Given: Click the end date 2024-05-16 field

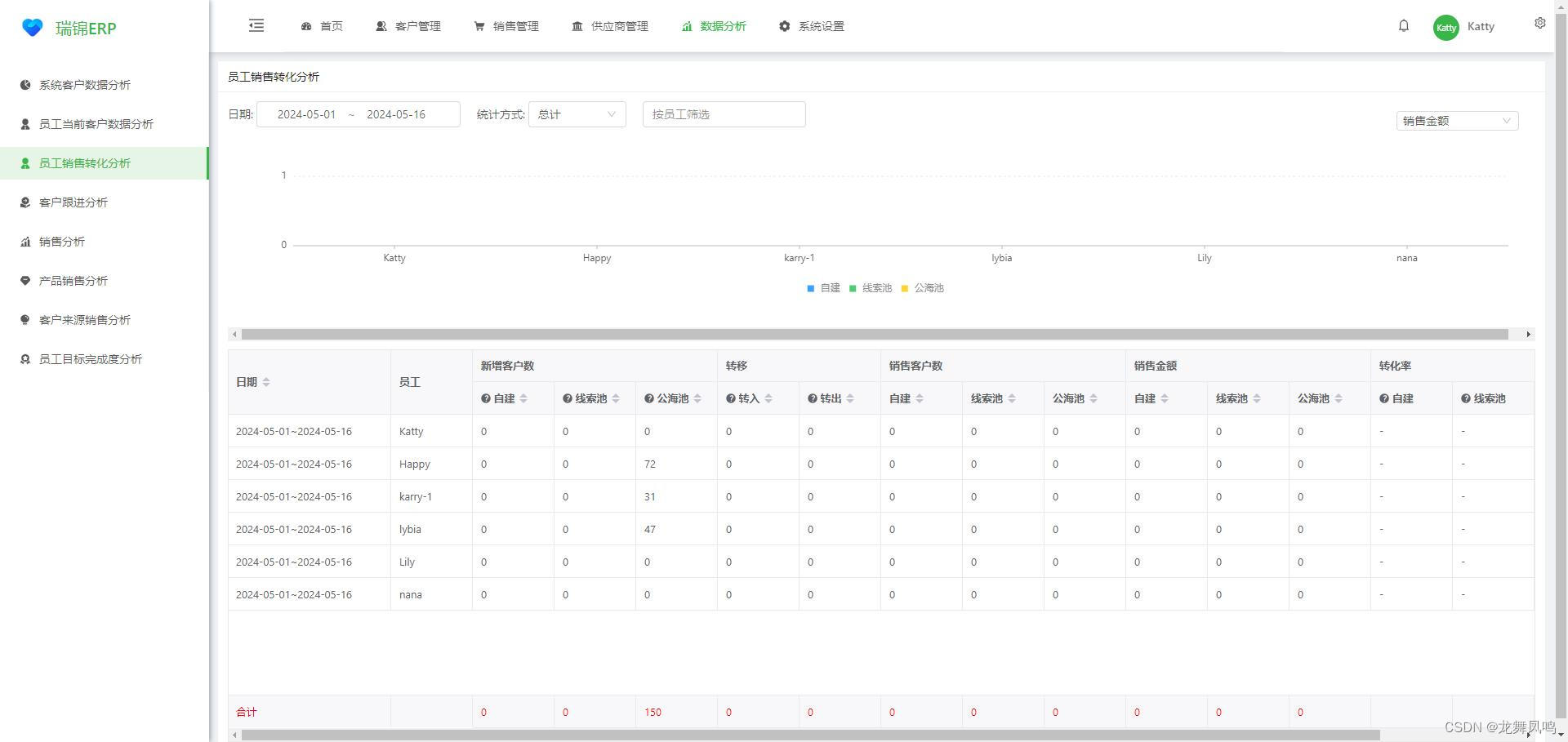Looking at the screenshot, I should pos(396,114).
